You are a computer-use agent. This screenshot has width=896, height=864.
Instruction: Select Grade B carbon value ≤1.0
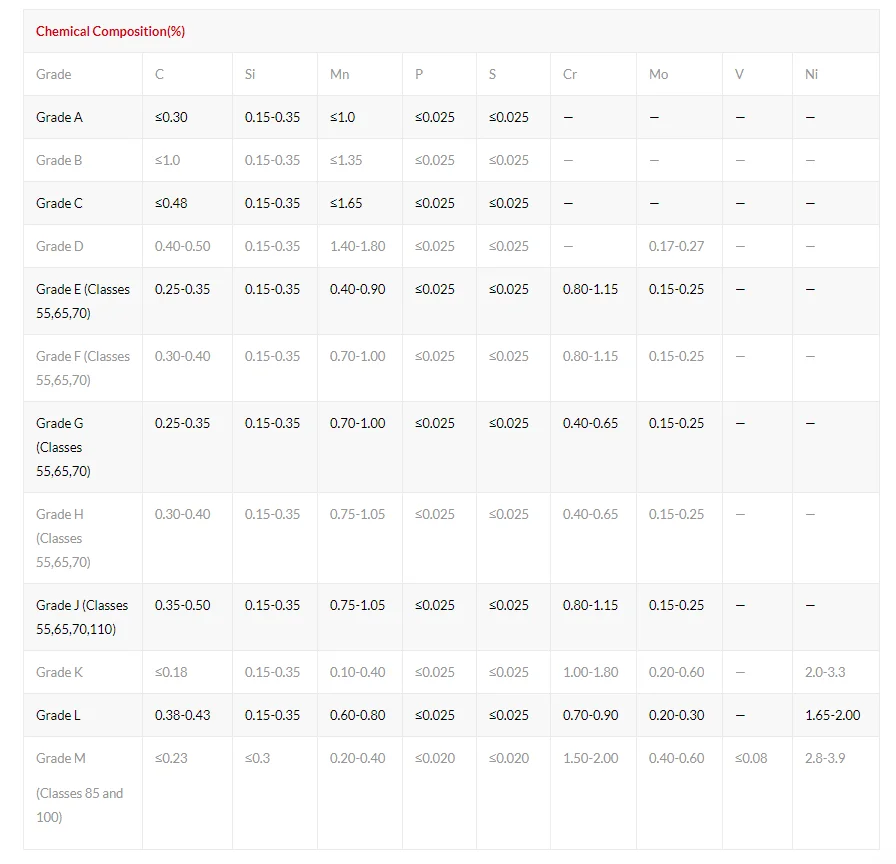(x=167, y=160)
